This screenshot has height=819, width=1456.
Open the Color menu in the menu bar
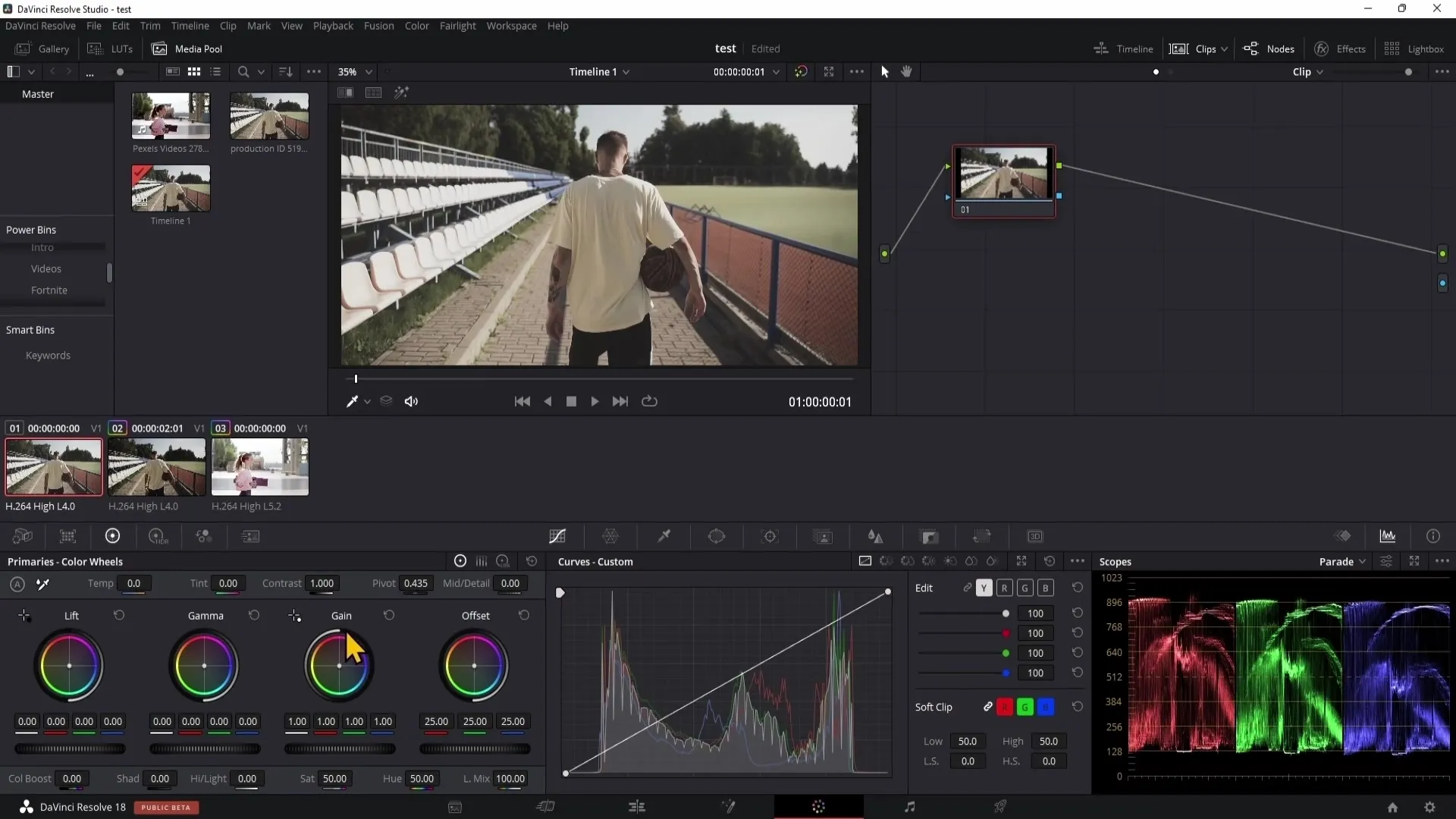coord(417,26)
